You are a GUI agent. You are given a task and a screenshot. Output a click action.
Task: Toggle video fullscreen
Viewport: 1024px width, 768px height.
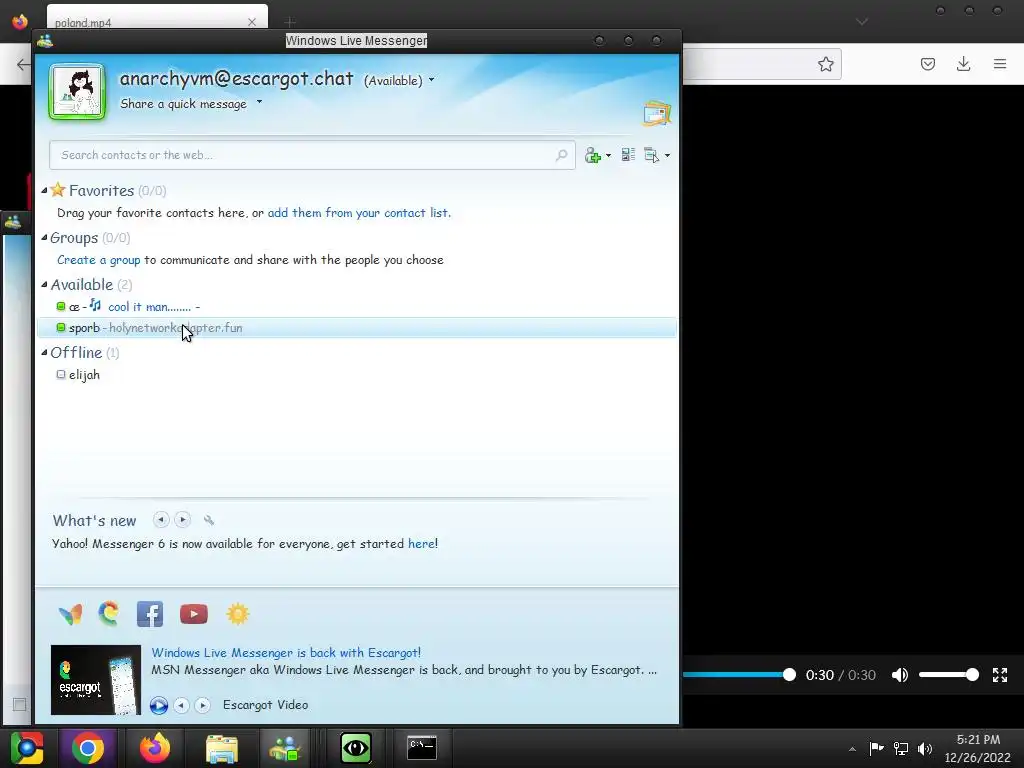pyautogui.click(x=1000, y=675)
